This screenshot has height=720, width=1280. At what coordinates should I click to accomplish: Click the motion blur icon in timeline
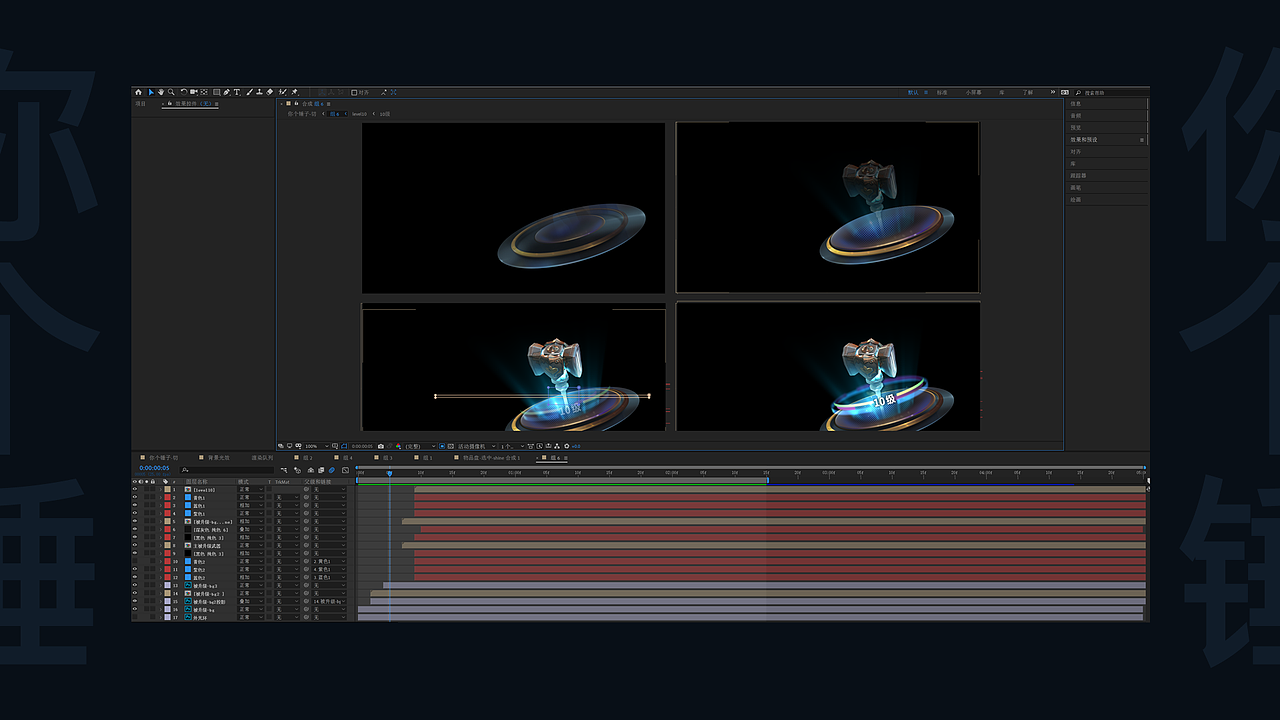(x=332, y=469)
